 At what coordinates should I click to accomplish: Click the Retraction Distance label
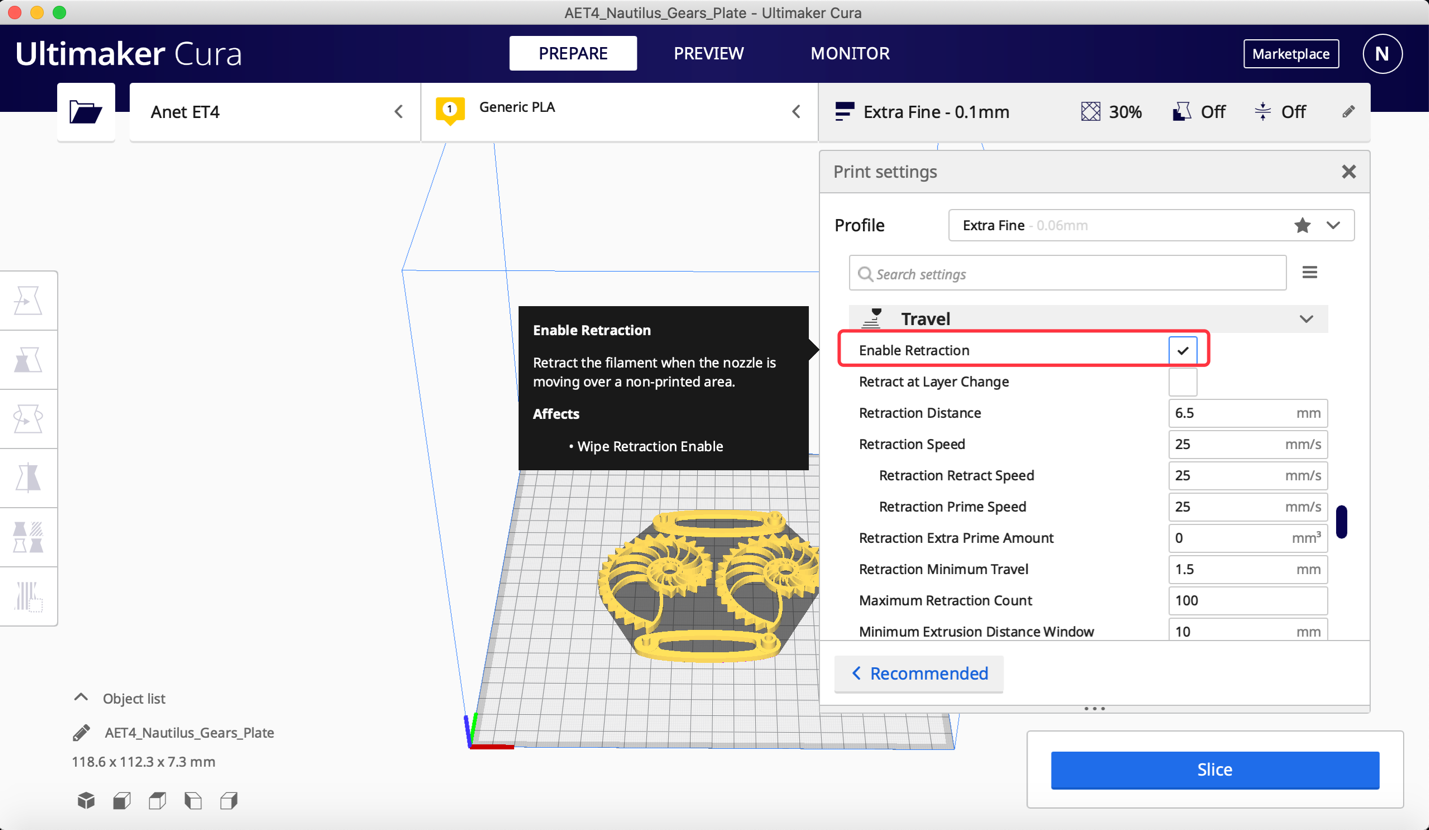pyautogui.click(x=920, y=413)
